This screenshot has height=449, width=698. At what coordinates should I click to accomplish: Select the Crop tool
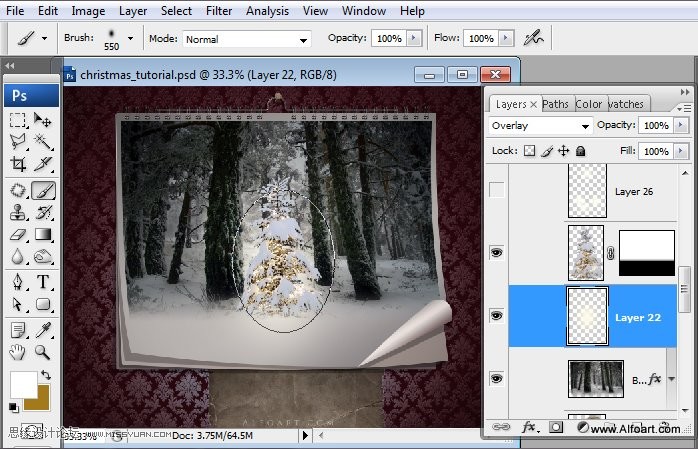point(18,164)
